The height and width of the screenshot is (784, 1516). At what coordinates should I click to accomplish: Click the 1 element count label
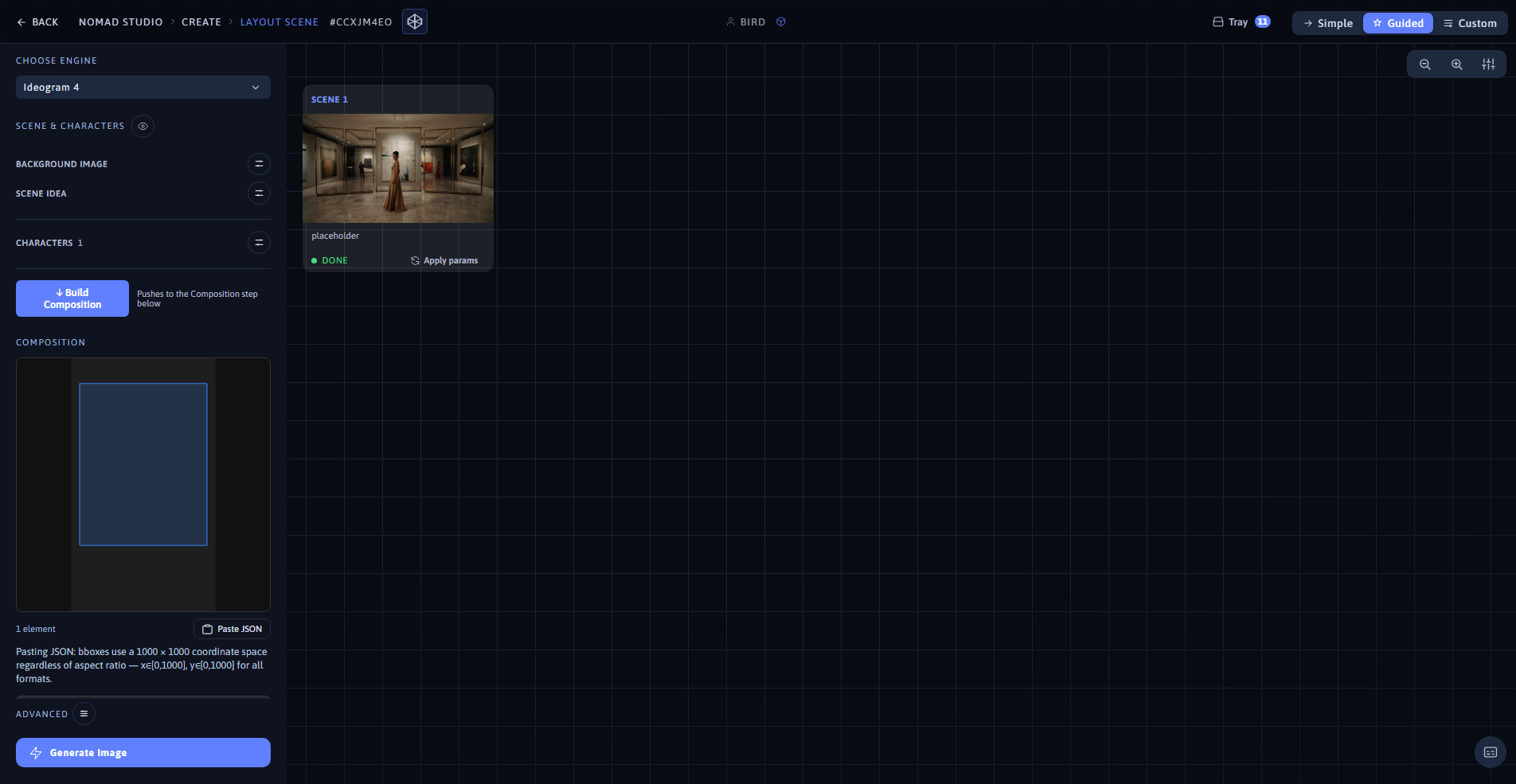point(36,629)
